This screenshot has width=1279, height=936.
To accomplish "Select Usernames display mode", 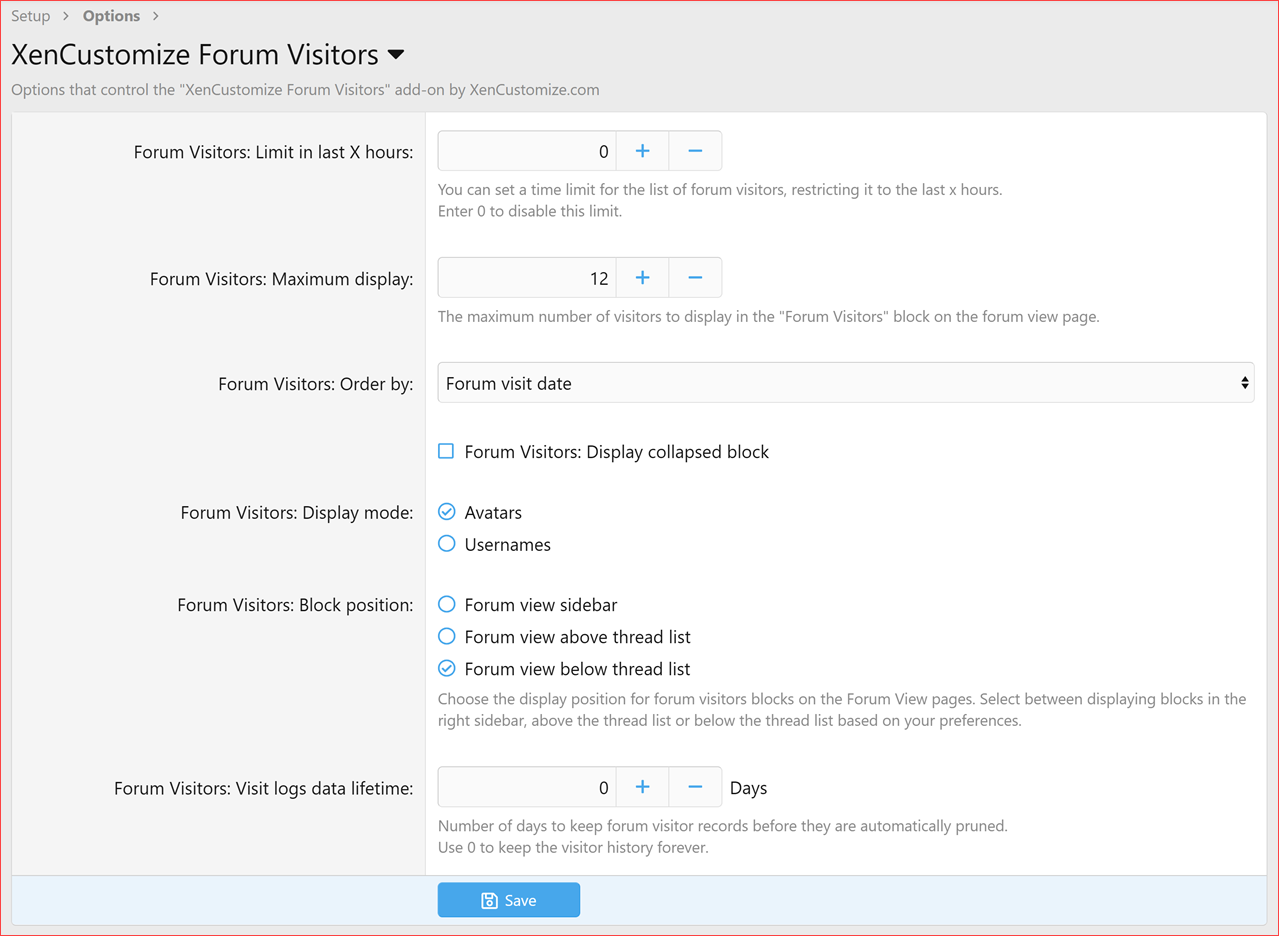I will 447,544.
